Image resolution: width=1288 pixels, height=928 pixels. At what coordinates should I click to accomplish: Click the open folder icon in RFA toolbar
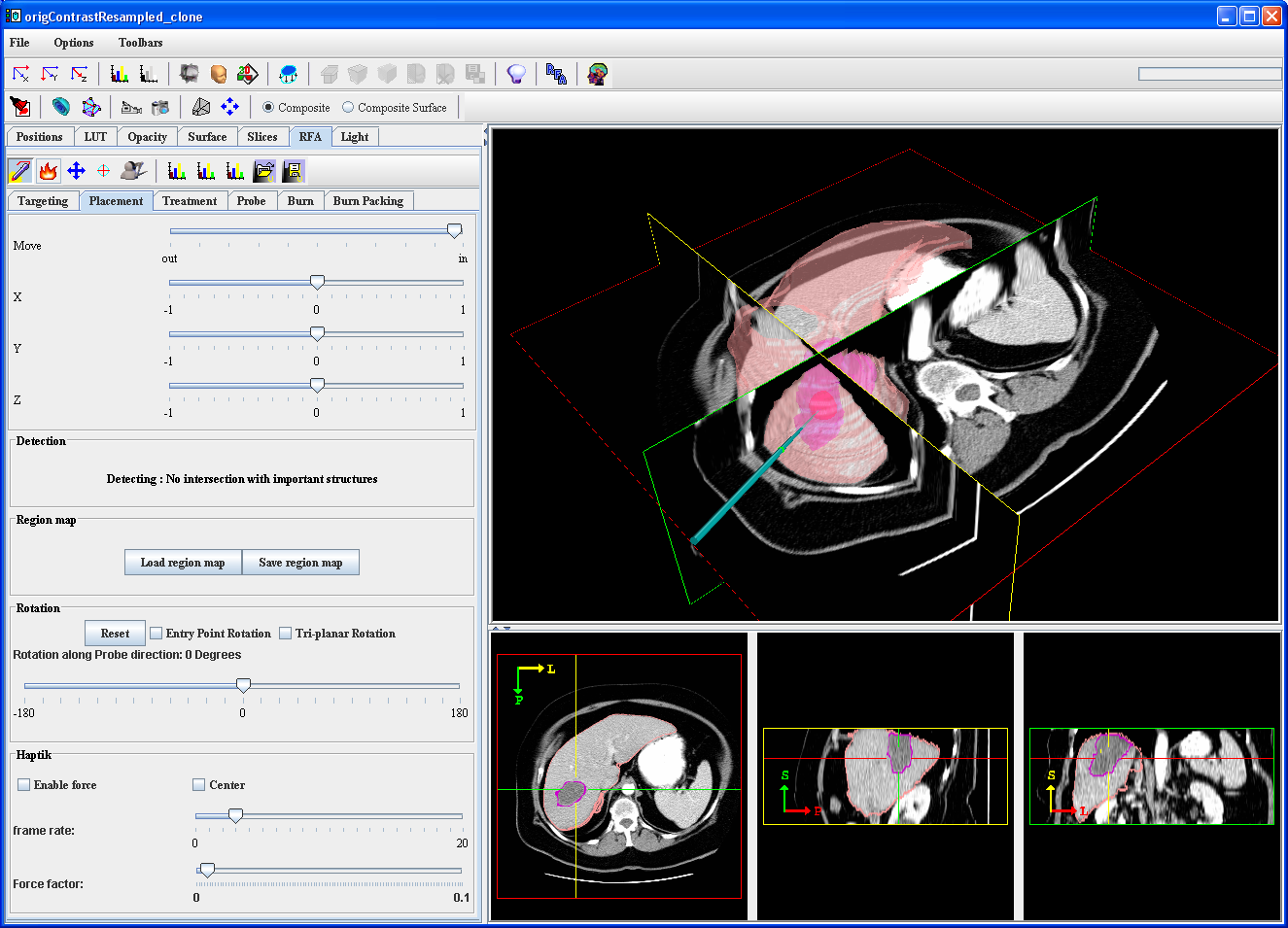point(263,171)
